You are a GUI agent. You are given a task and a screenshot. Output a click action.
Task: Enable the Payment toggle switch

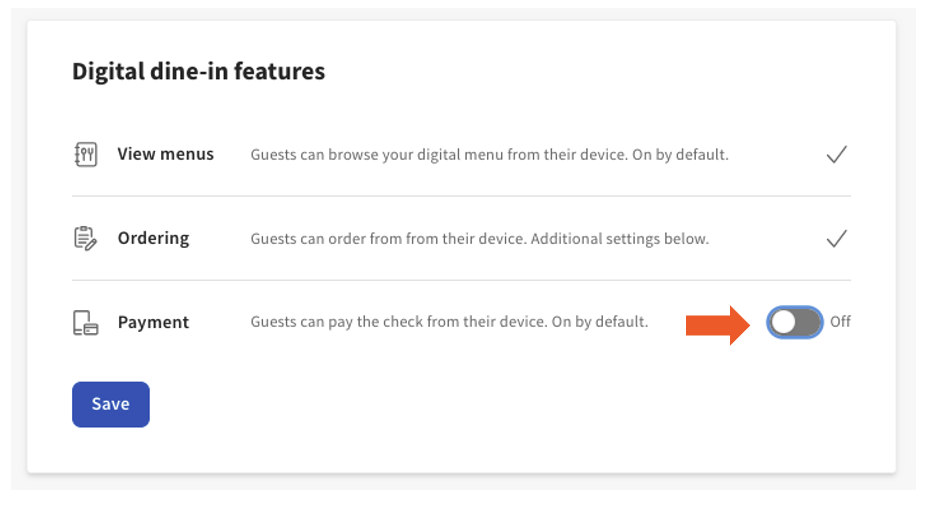pos(795,322)
